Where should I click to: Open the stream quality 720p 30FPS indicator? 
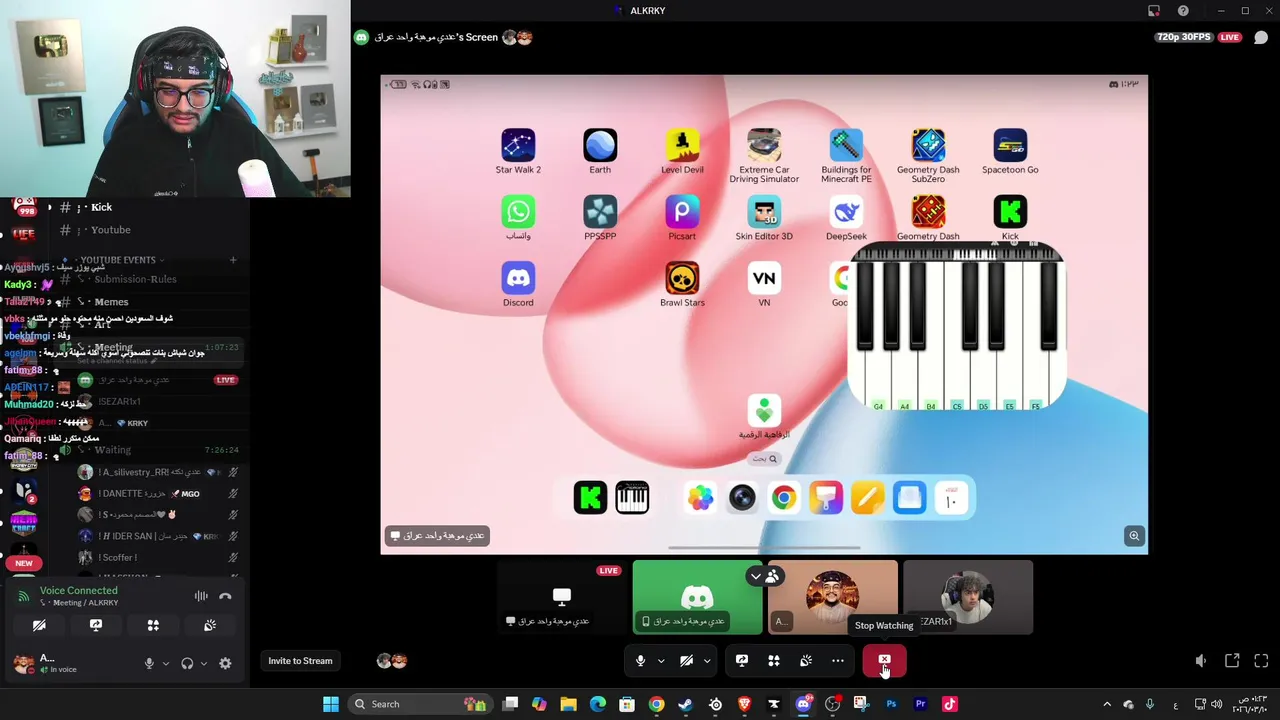[1183, 37]
